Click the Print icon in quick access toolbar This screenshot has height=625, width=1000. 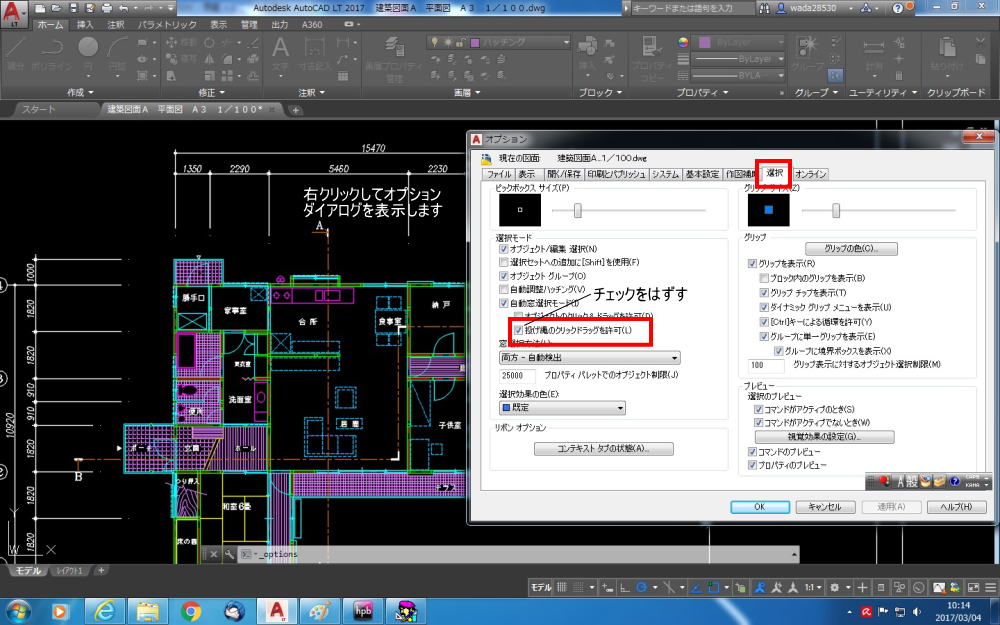[x=107, y=8]
